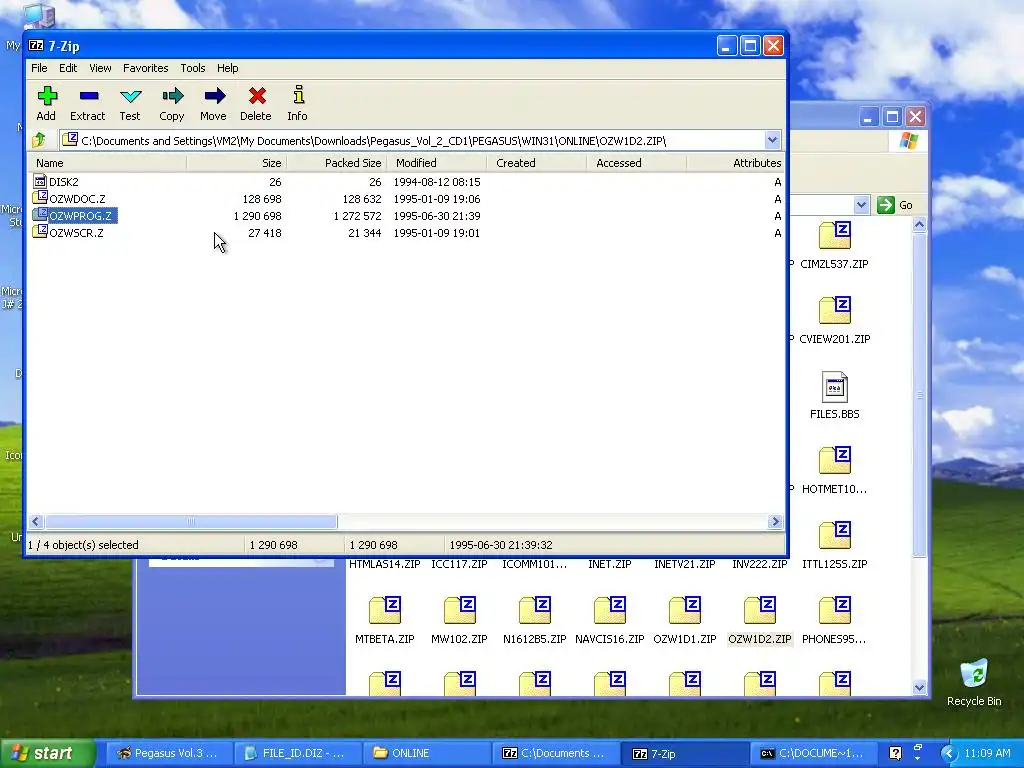The width and height of the screenshot is (1024, 768).
Task: Switch to FILE_ID.DIZ taskbar button
Action: click(x=296, y=754)
